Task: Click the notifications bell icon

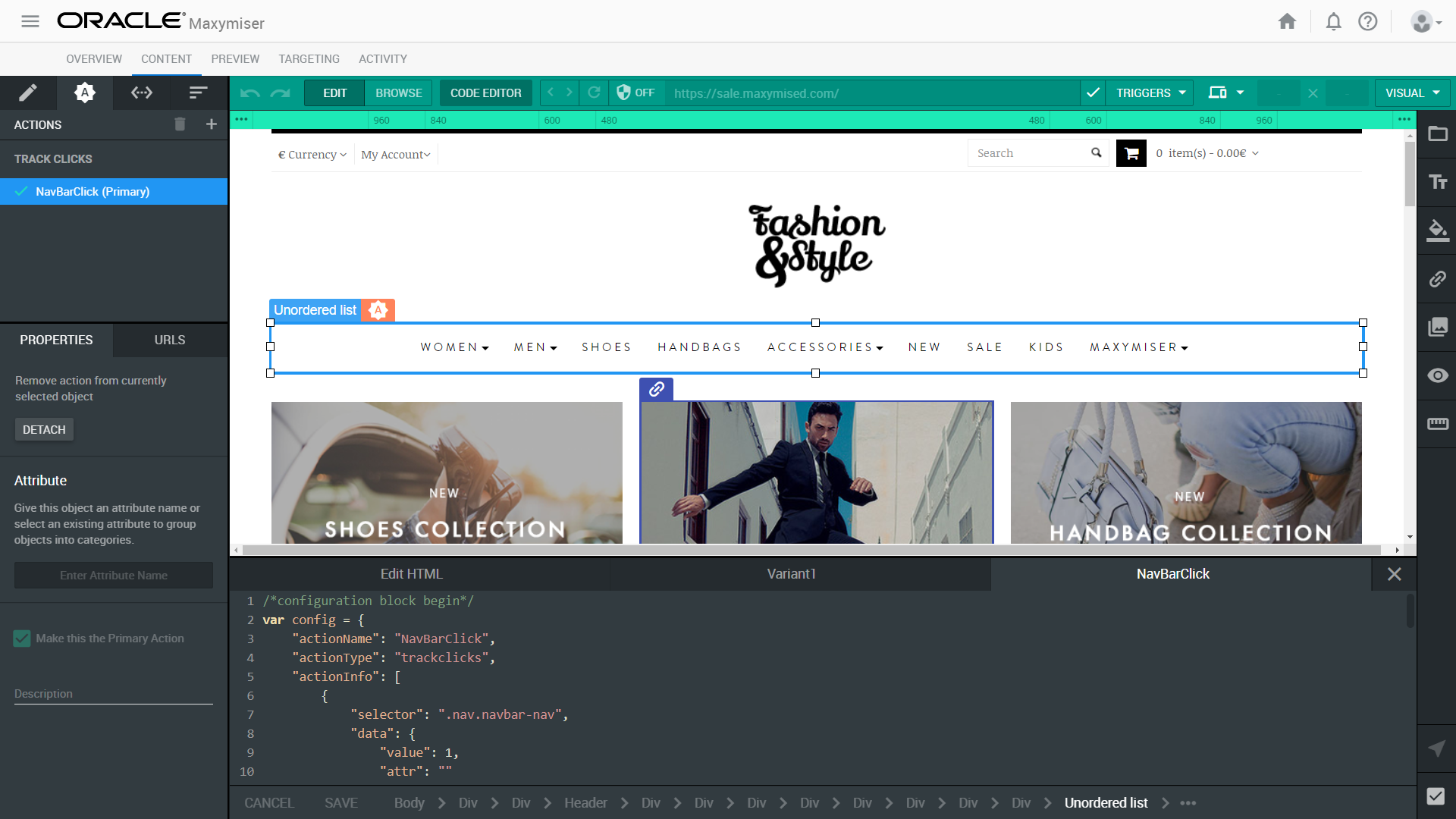Action: [x=1333, y=21]
